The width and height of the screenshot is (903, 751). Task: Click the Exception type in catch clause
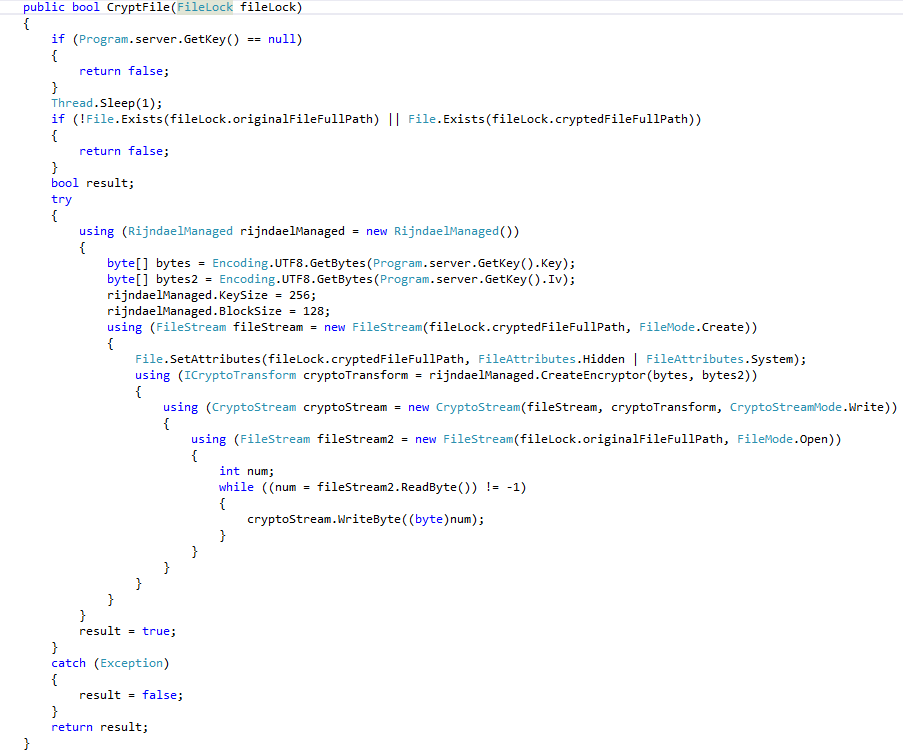[x=131, y=663]
